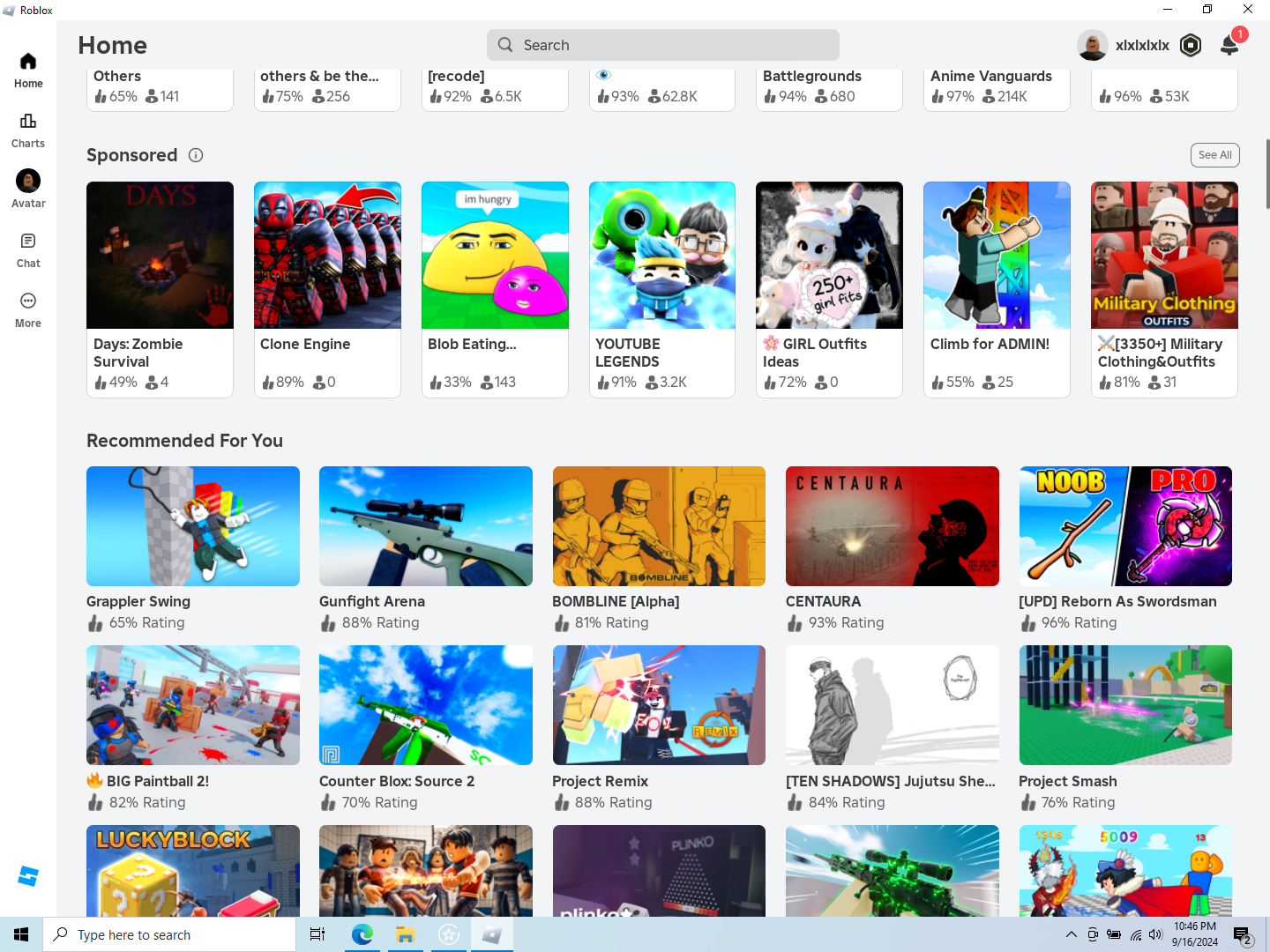Open the Reborn As Swordsman thumbnail
1270x952 pixels.
coord(1125,526)
